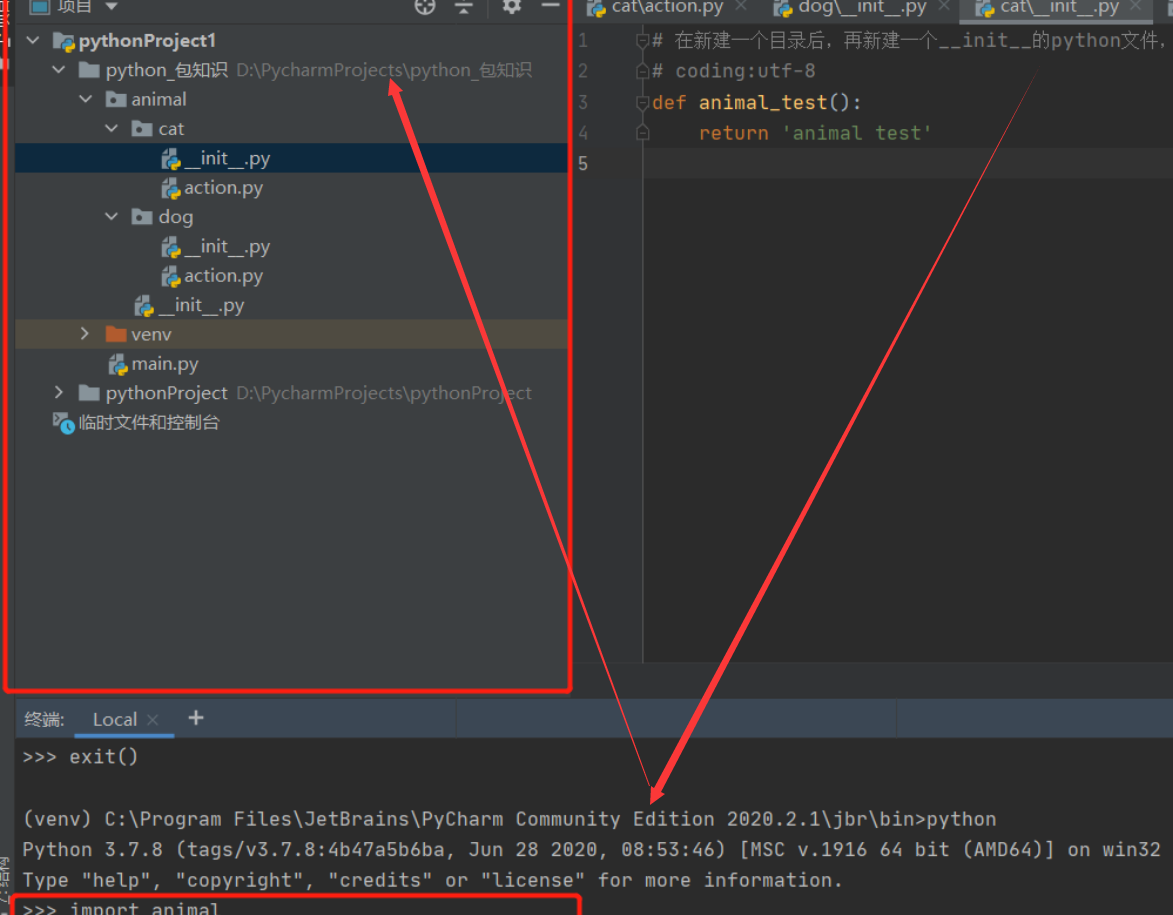Close the dog\__init__.py tab
The height and width of the screenshot is (915, 1173).
(x=943, y=6)
